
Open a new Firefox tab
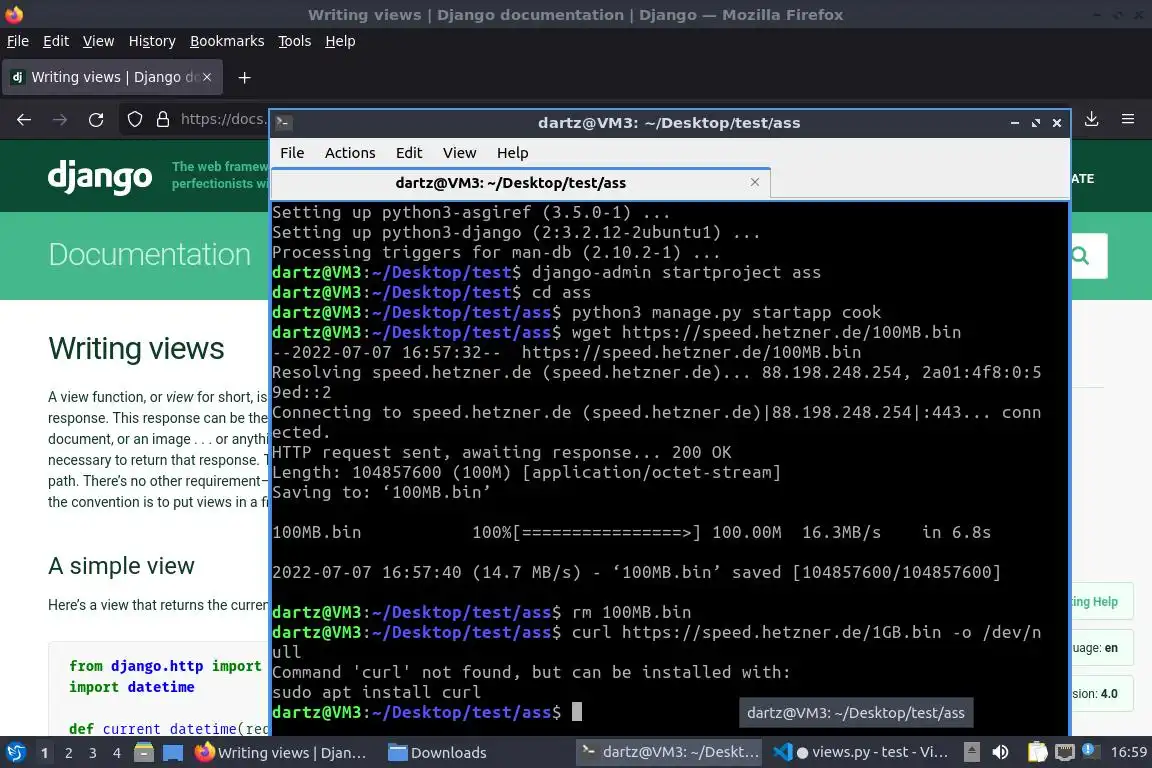(x=245, y=77)
